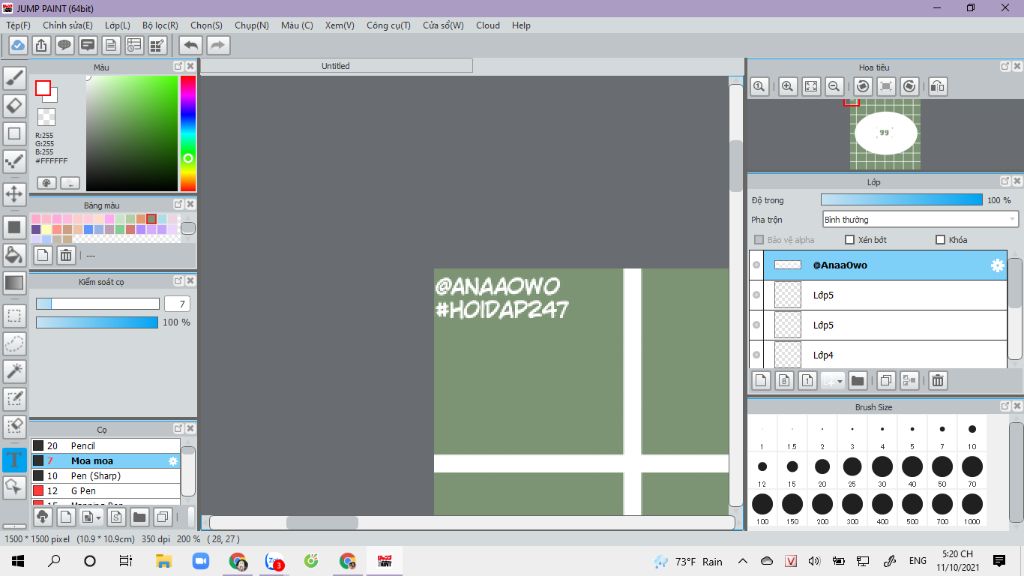Click the Navigator canvas thumbnail

885,133
